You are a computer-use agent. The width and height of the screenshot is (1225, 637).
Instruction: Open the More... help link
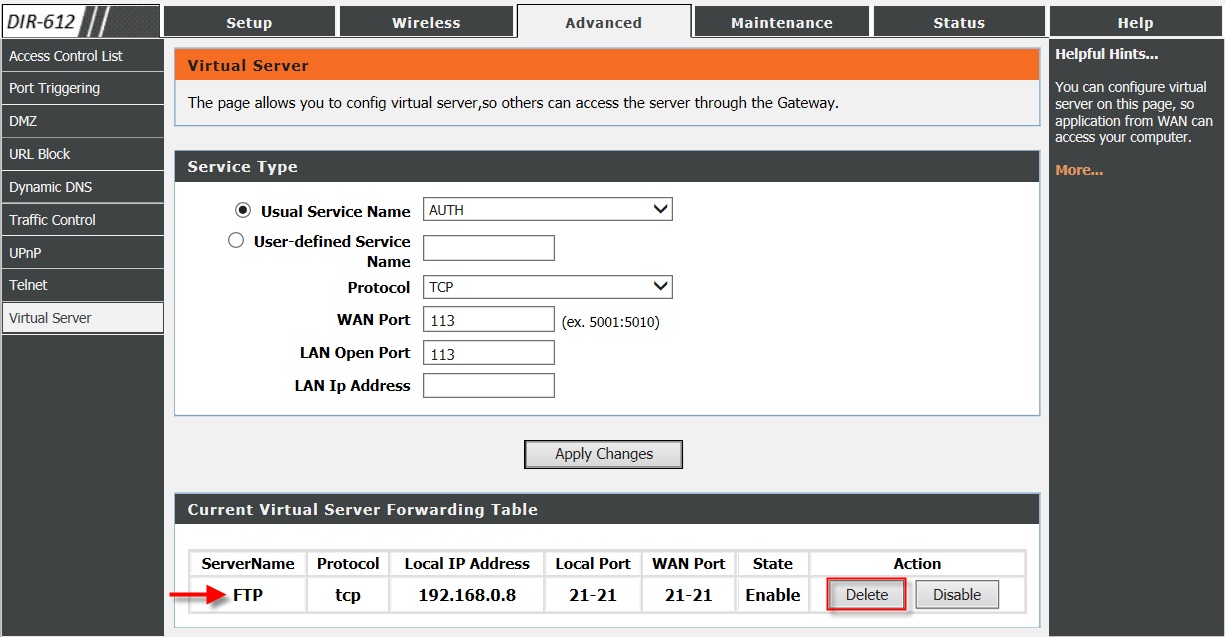click(1079, 170)
